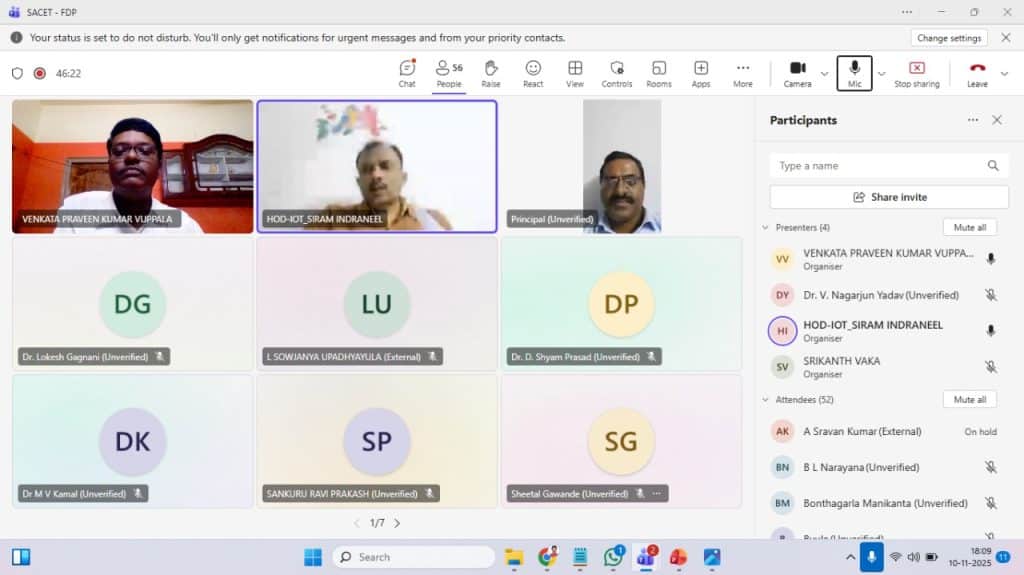
Task: Open the React emoji menu
Action: (533, 73)
